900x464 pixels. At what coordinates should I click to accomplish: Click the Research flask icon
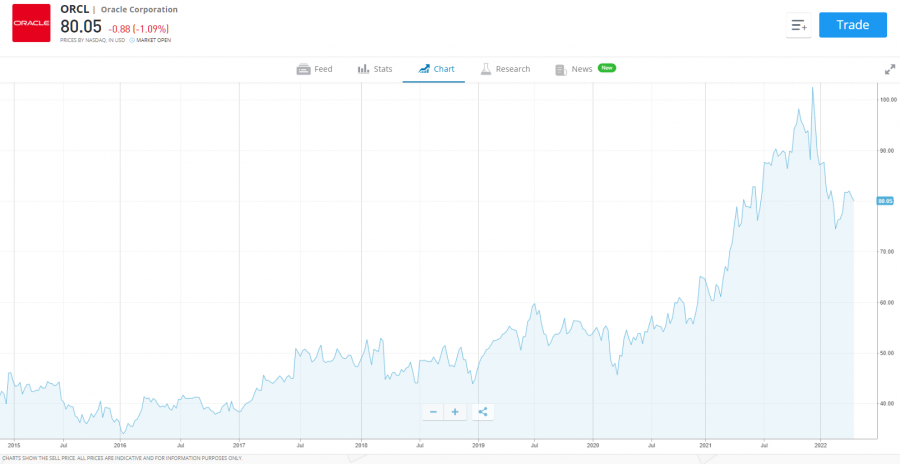point(486,69)
